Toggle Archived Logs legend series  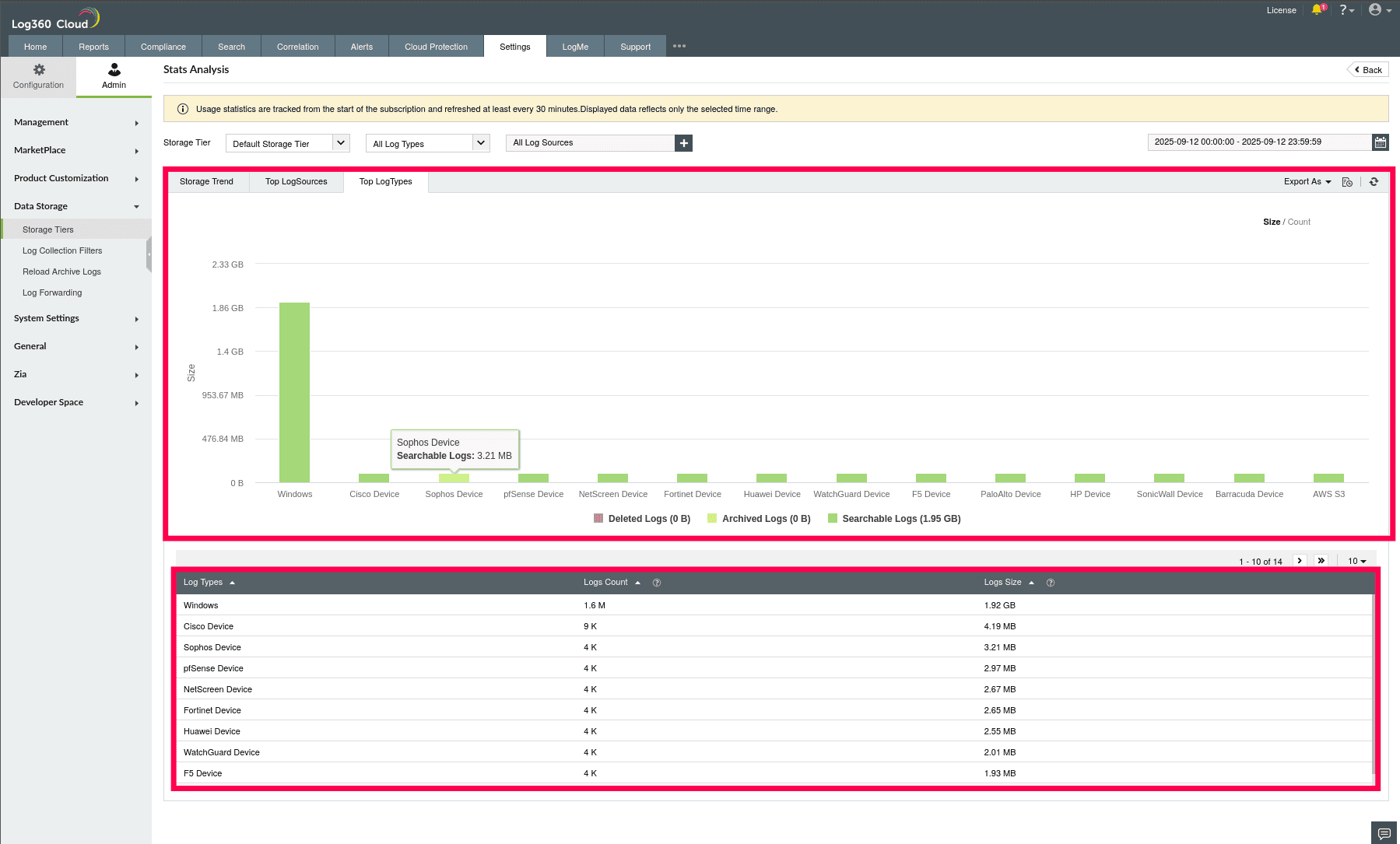pyautogui.click(x=759, y=519)
